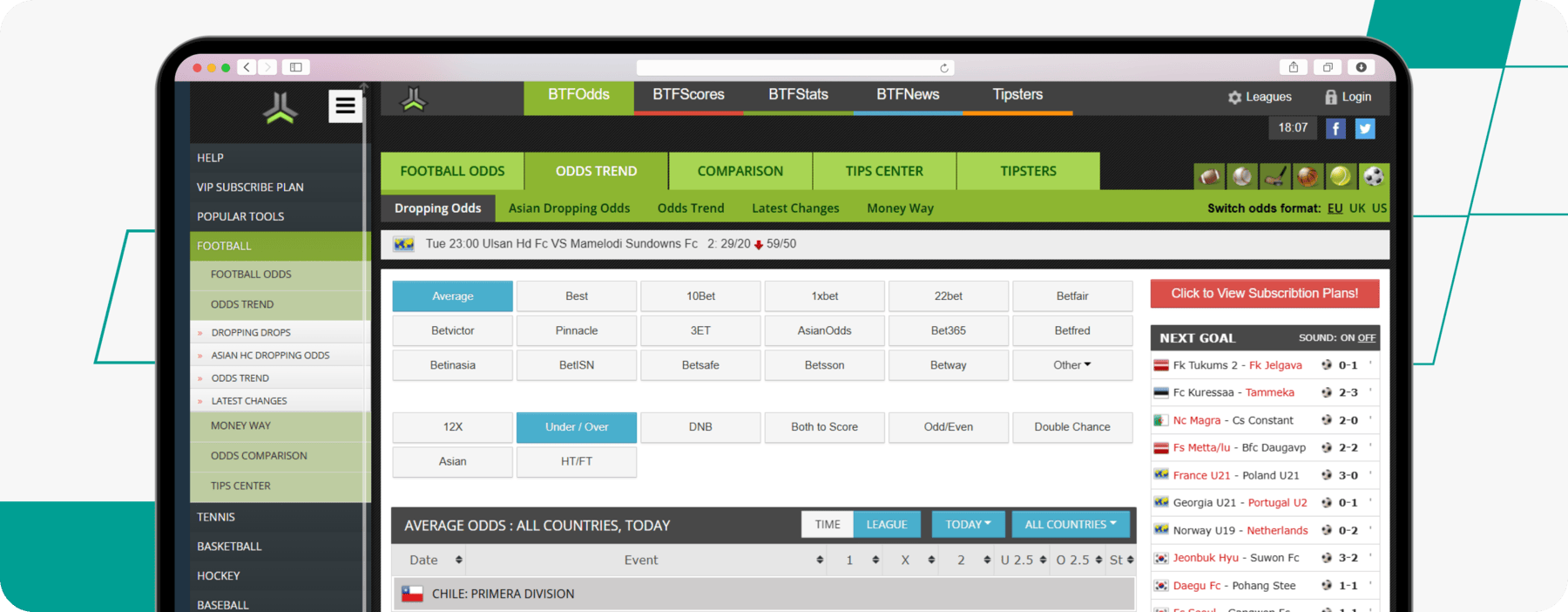This screenshot has width=1568, height=612.
Task: Open Asian Dropping Odds sub-tab
Action: point(569,208)
